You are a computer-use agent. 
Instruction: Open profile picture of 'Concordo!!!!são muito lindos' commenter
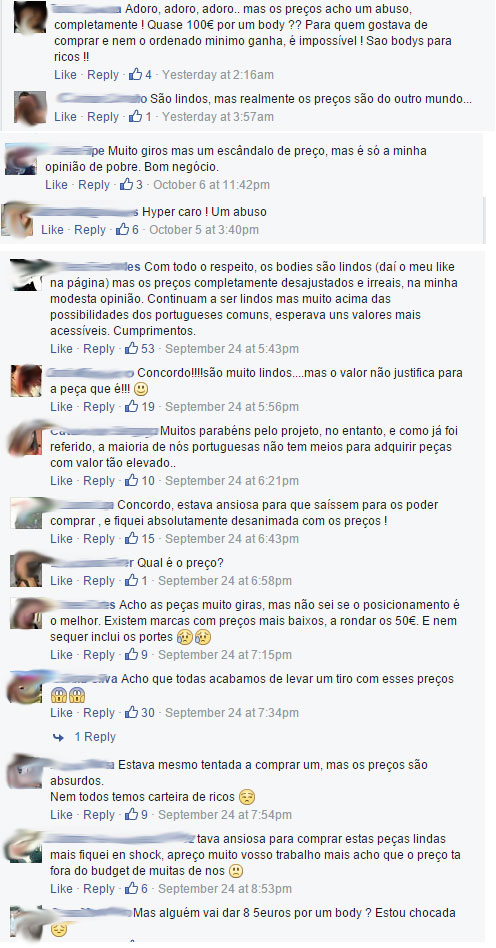coord(26,381)
